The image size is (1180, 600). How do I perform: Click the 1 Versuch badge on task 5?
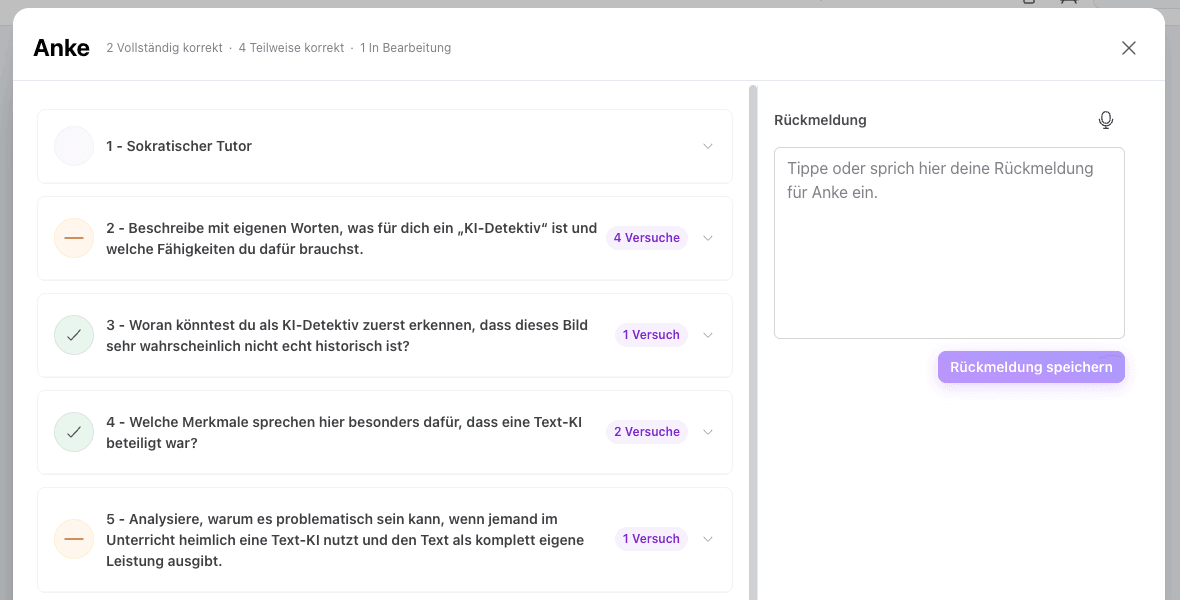tap(651, 539)
